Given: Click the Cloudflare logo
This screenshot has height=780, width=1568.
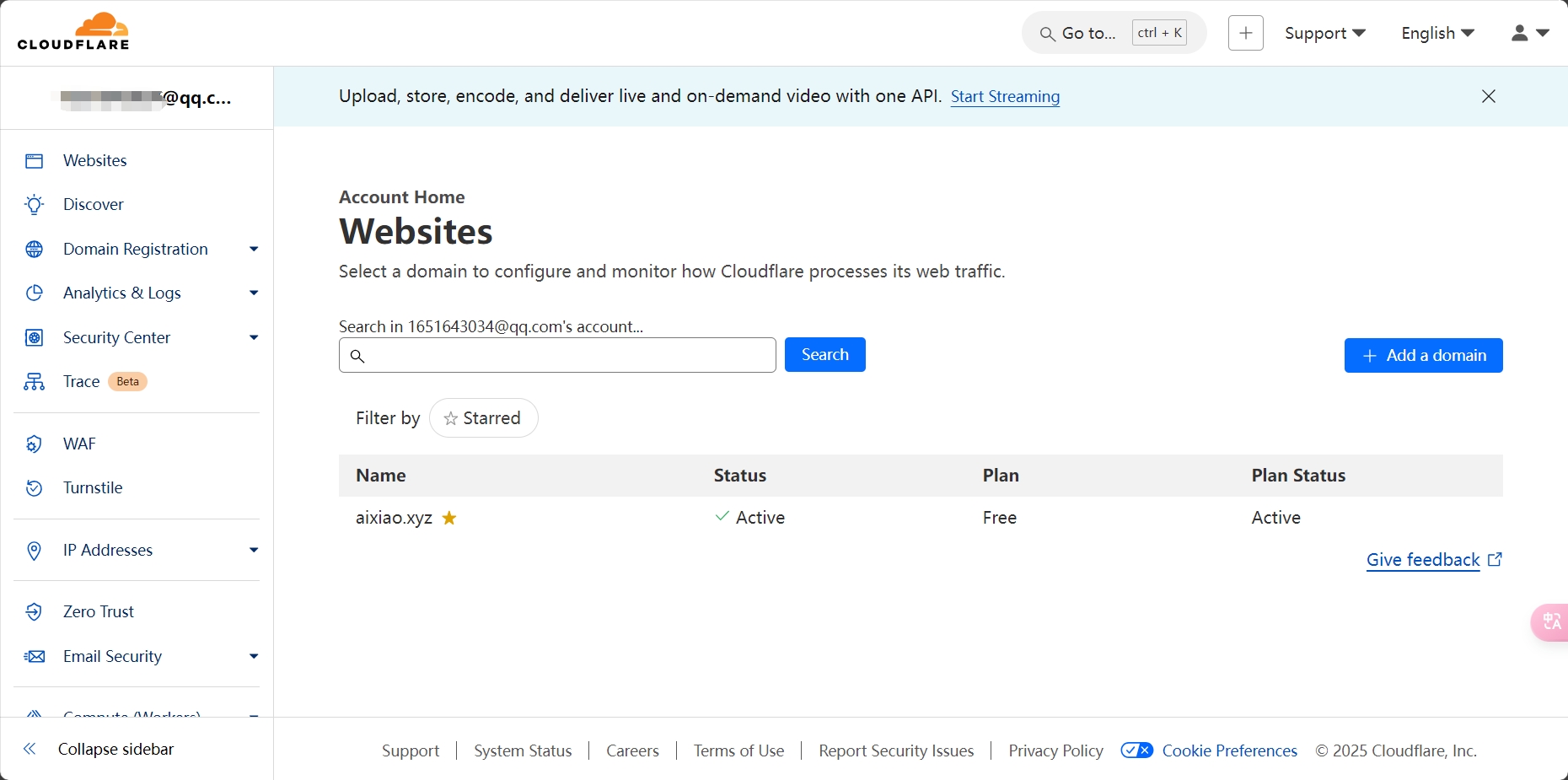Looking at the screenshot, I should tap(73, 32).
